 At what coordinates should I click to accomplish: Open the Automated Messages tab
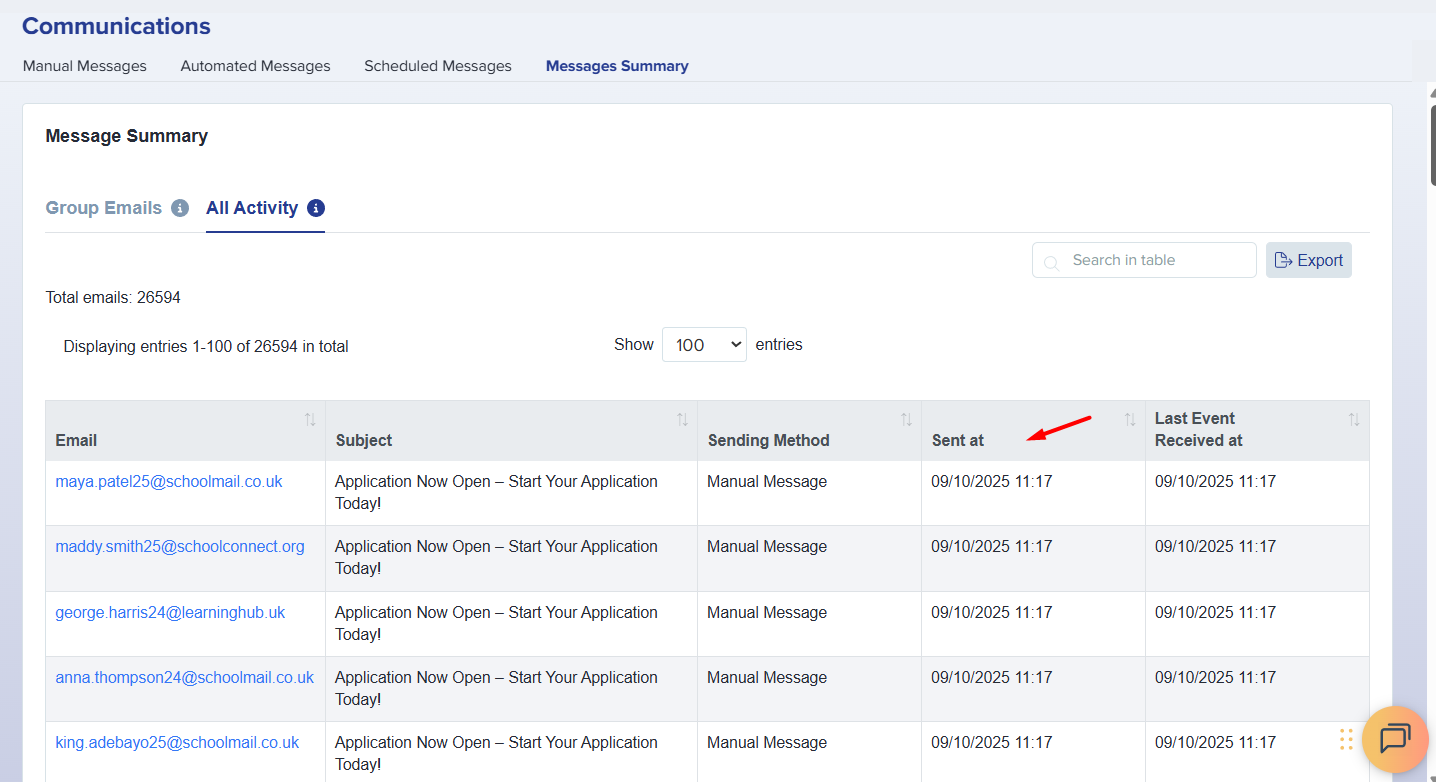[x=255, y=66]
